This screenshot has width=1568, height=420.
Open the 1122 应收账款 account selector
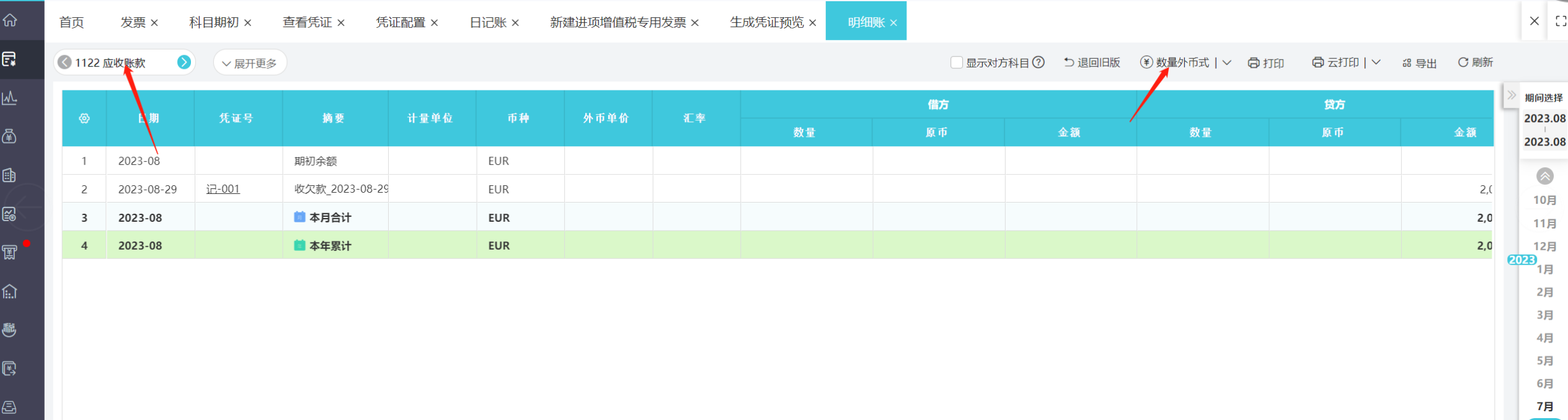point(124,63)
